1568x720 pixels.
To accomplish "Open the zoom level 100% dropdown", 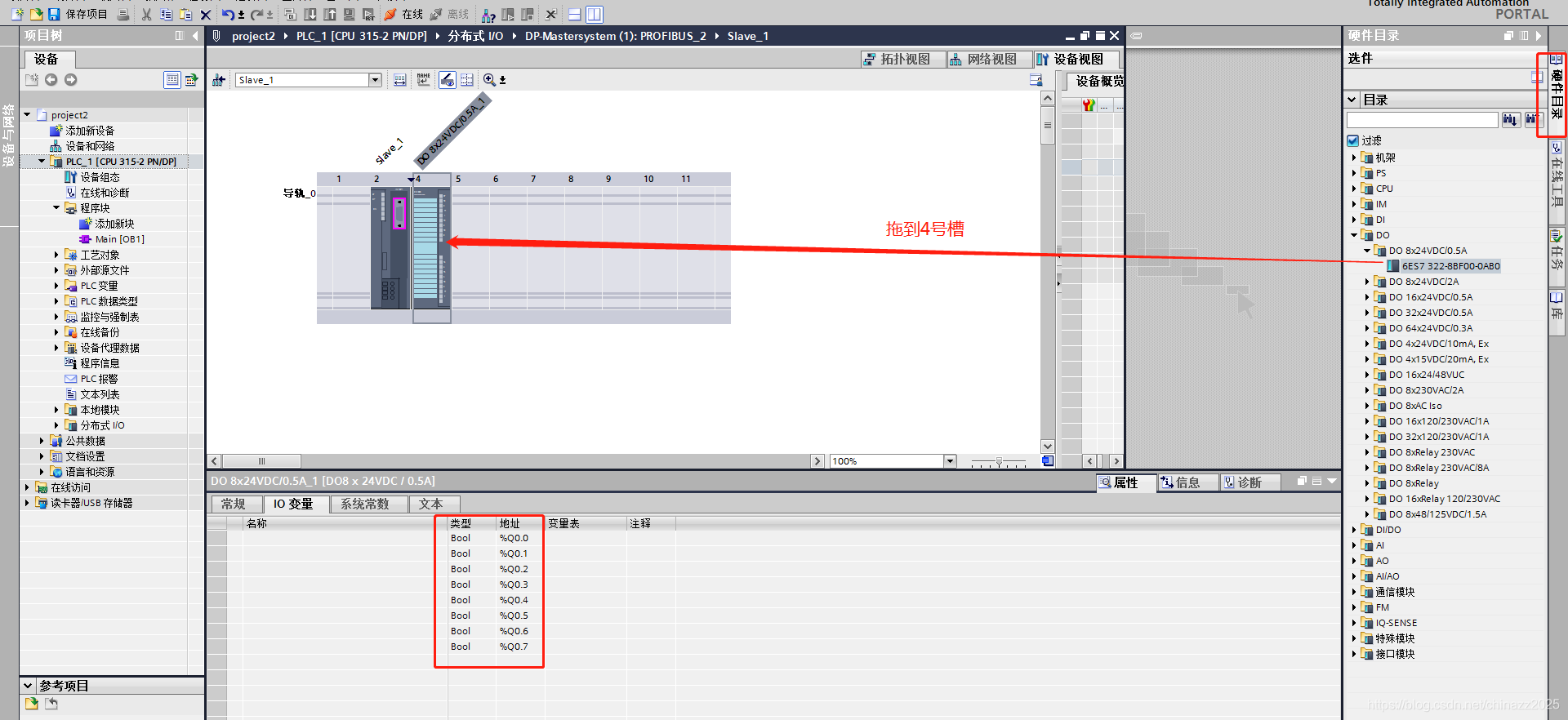I will point(950,461).
